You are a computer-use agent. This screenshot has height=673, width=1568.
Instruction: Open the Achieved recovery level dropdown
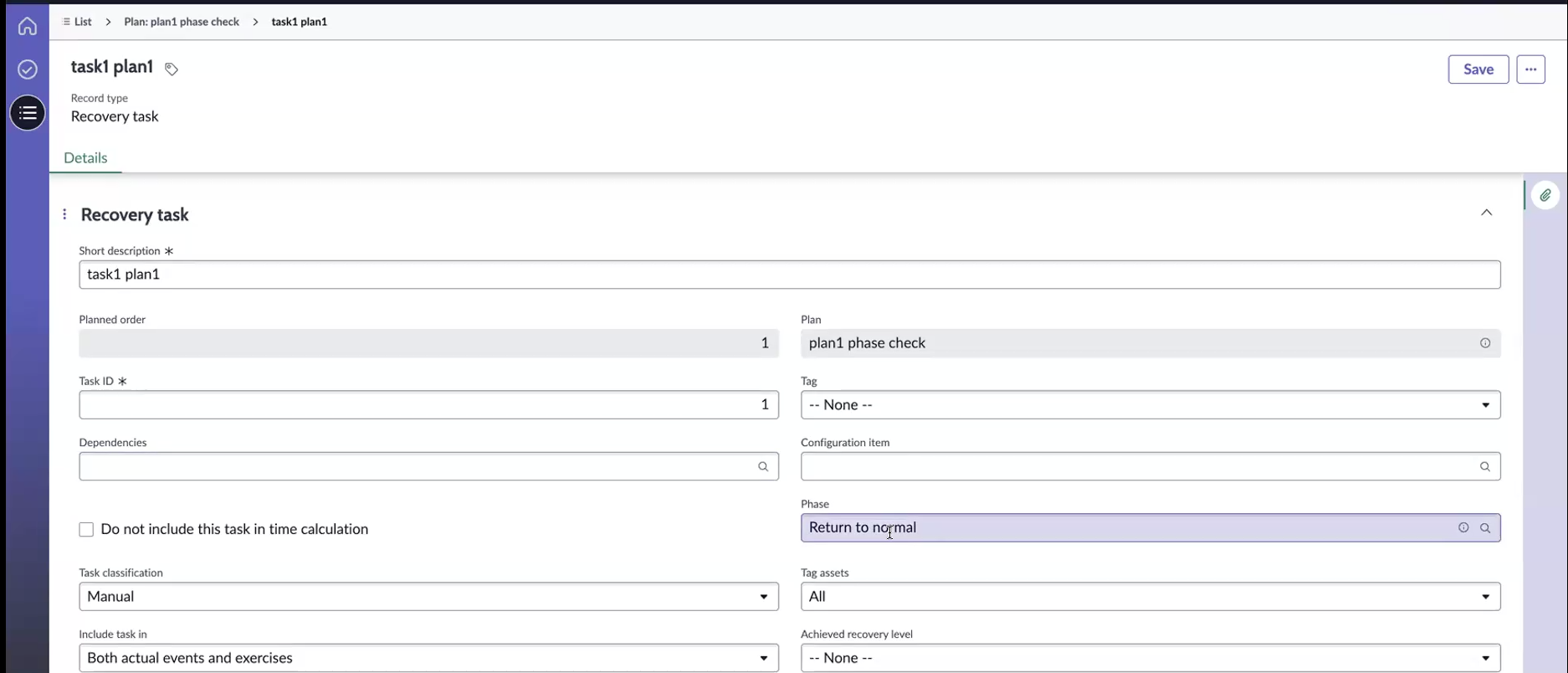(1150, 658)
